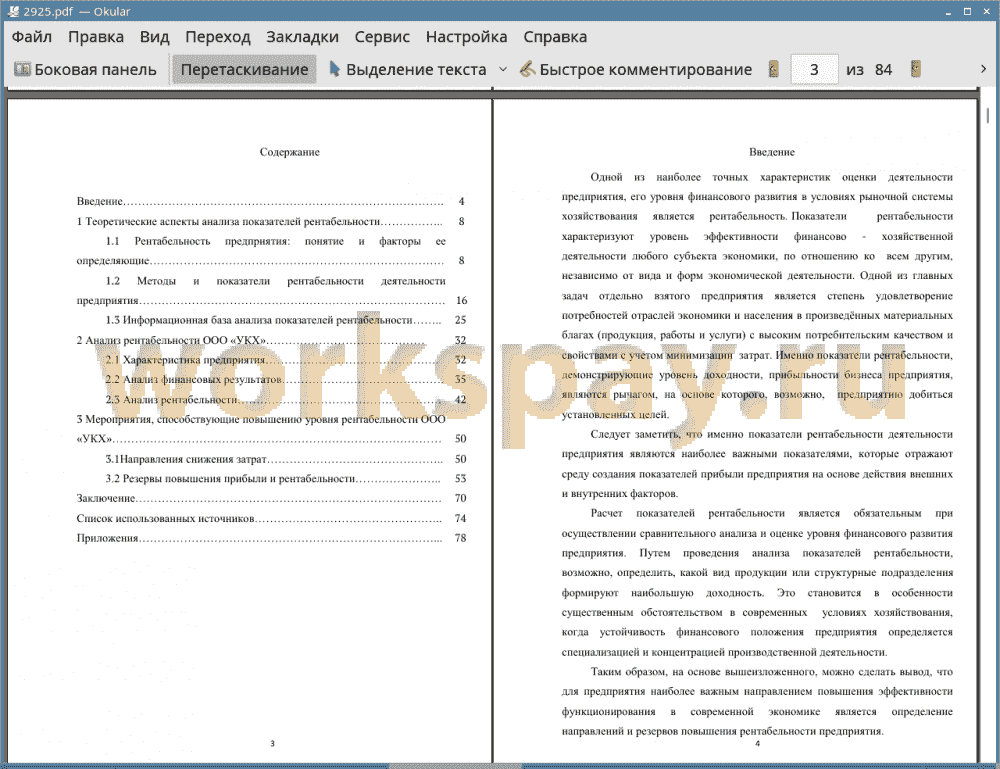
Task: Click entry '2.2 Анализ финансовых результатов'
Action: click(286, 379)
